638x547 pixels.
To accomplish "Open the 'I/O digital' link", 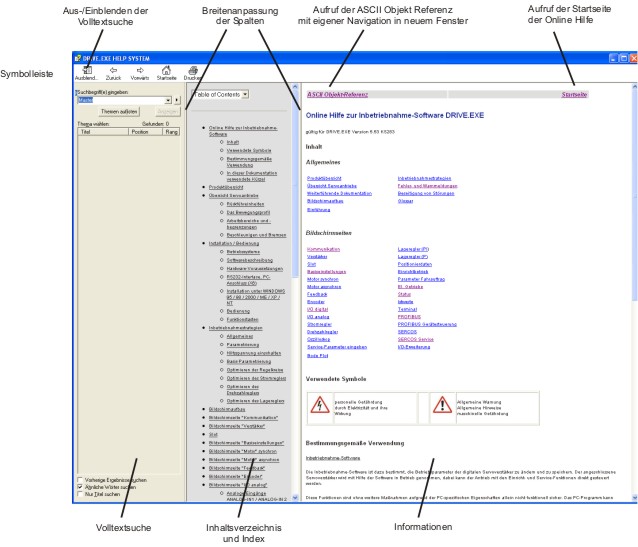I will (317, 309).
